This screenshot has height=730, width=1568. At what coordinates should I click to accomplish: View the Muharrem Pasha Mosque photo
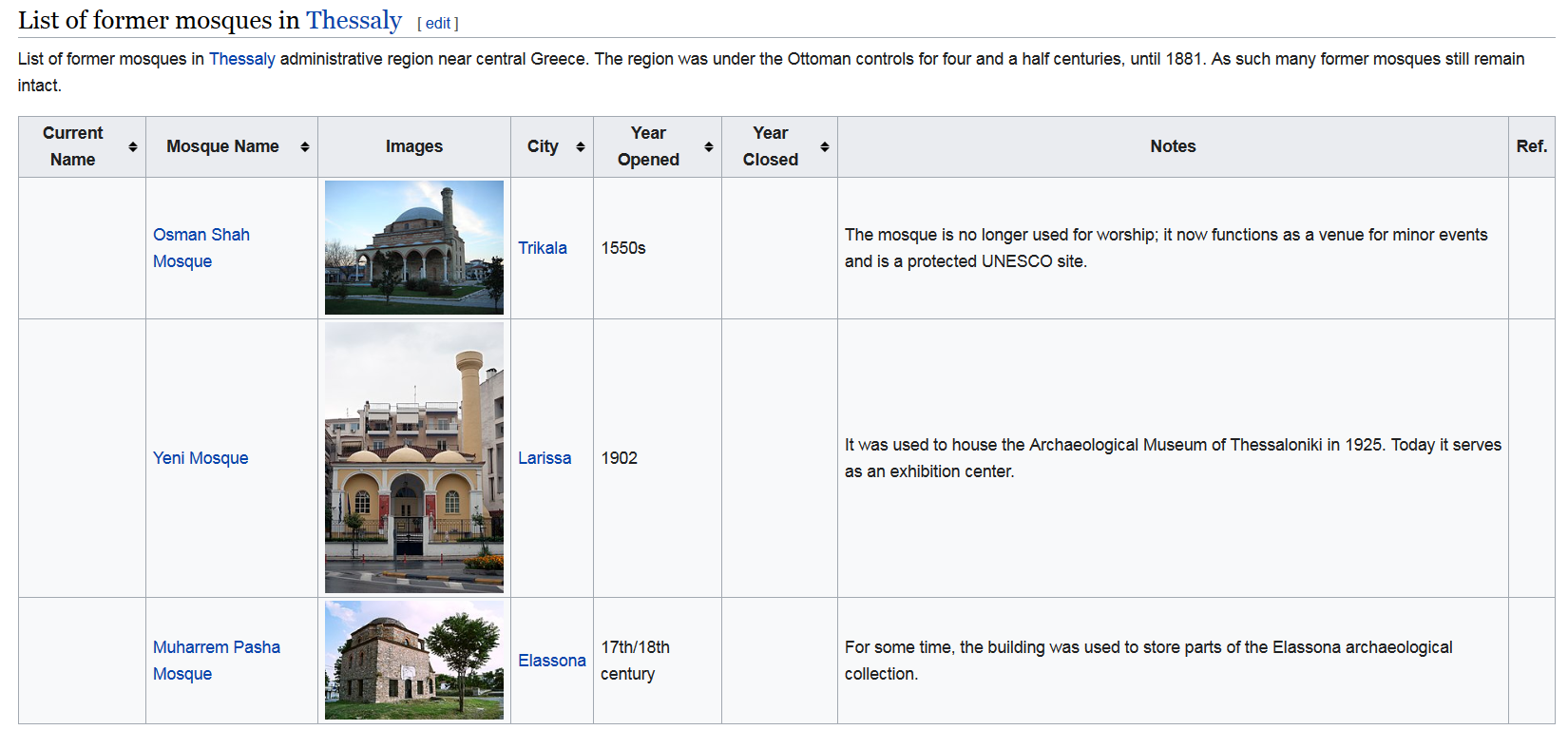[x=414, y=660]
